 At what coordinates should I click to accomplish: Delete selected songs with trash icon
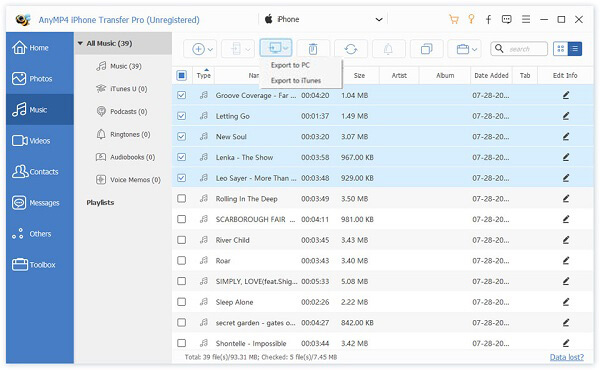pos(313,49)
